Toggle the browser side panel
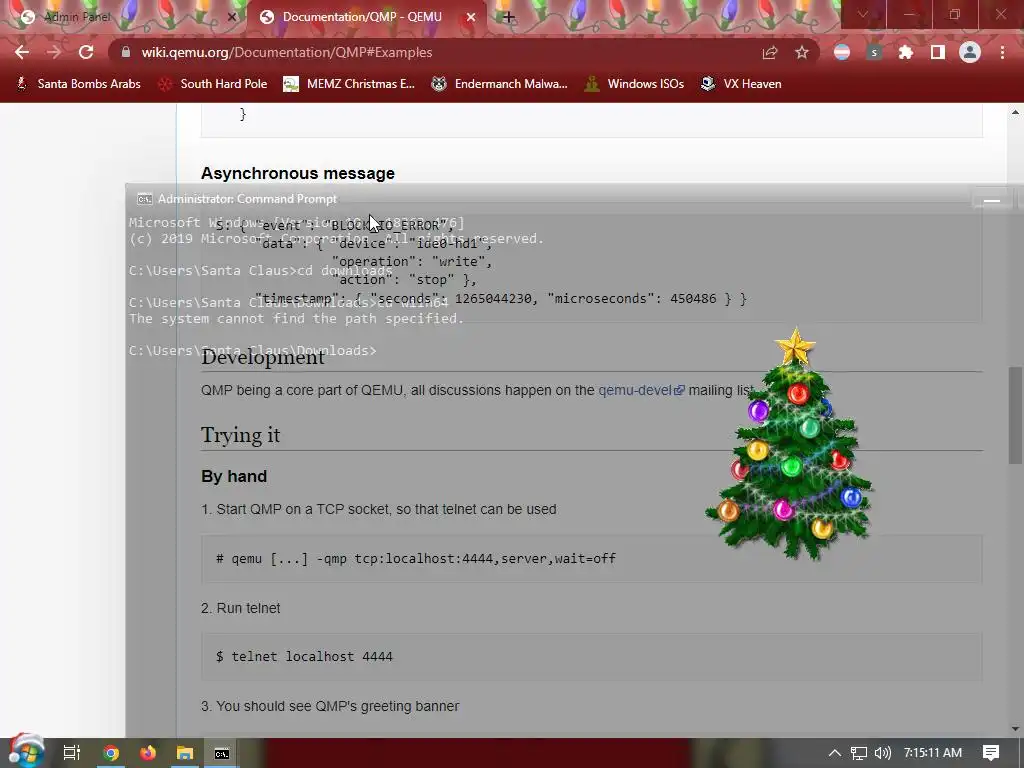This screenshot has height=768, width=1024. pyautogui.click(x=938, y=53)
